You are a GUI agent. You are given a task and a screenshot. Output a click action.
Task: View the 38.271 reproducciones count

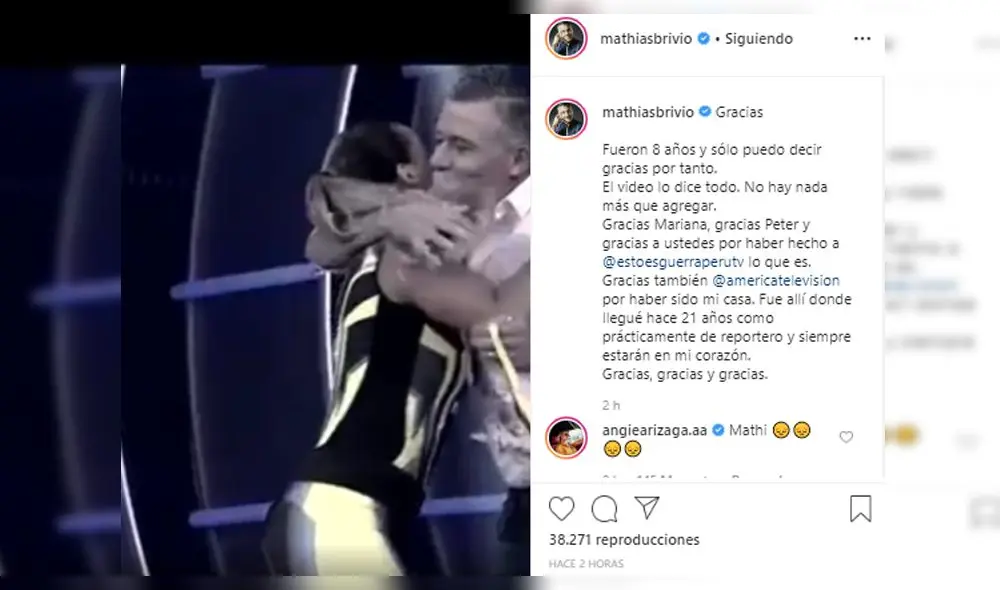click(624, 540)
